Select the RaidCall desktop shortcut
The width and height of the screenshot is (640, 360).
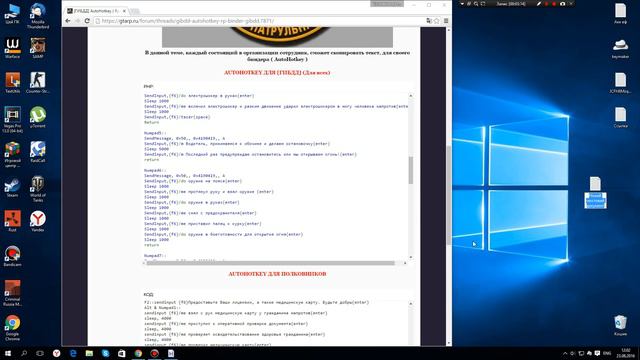coord(38,152)
